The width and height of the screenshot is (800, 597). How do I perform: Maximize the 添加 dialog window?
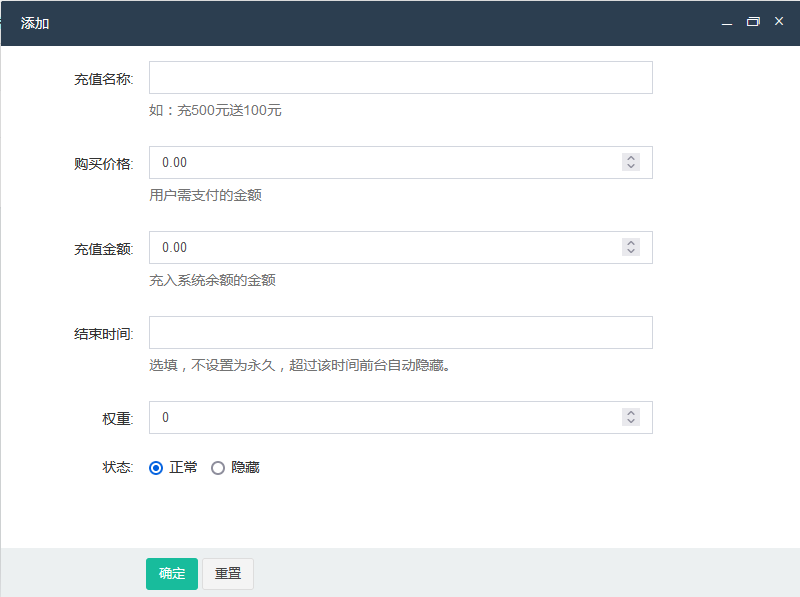click(x=753, y=22)
